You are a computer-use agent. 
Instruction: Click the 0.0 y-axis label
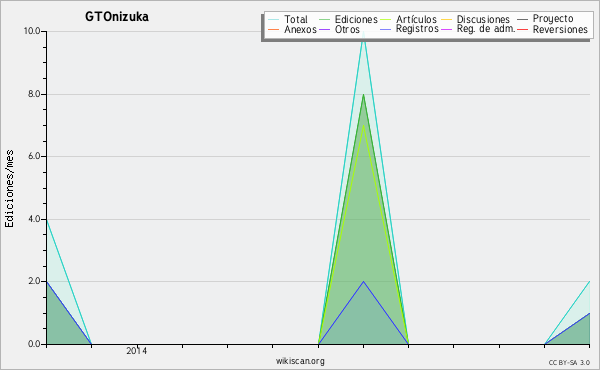[x=34, y=344]
